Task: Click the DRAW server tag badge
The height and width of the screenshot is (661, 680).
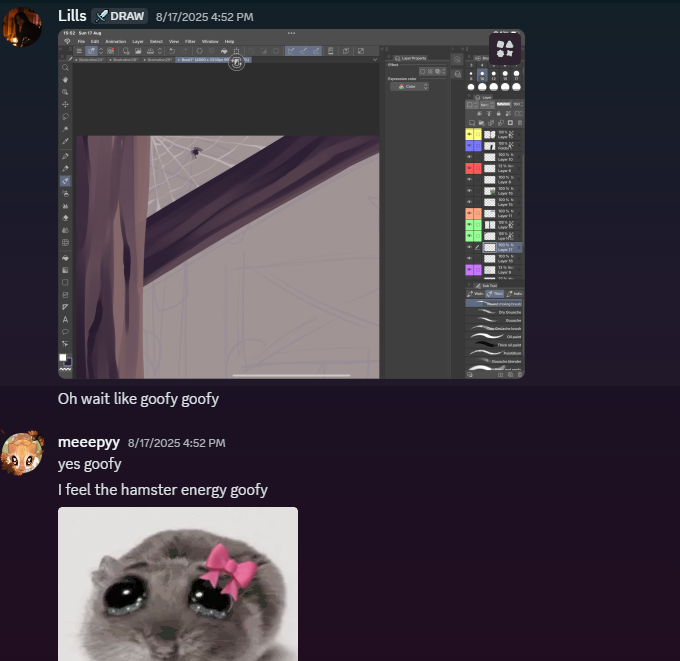Action: pyautogui.click(x=120, y=16)
